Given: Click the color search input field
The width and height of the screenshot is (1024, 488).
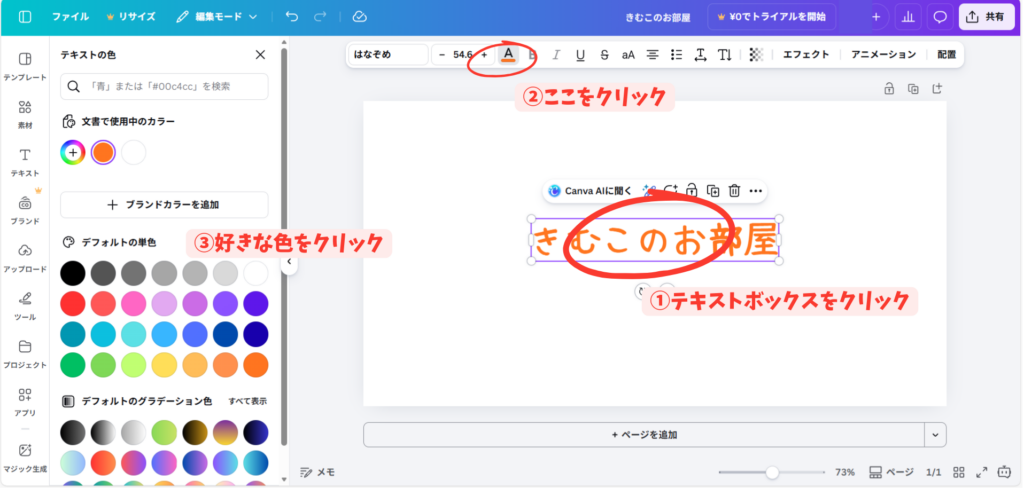Looking at the screenshot, I should [164, 86].
